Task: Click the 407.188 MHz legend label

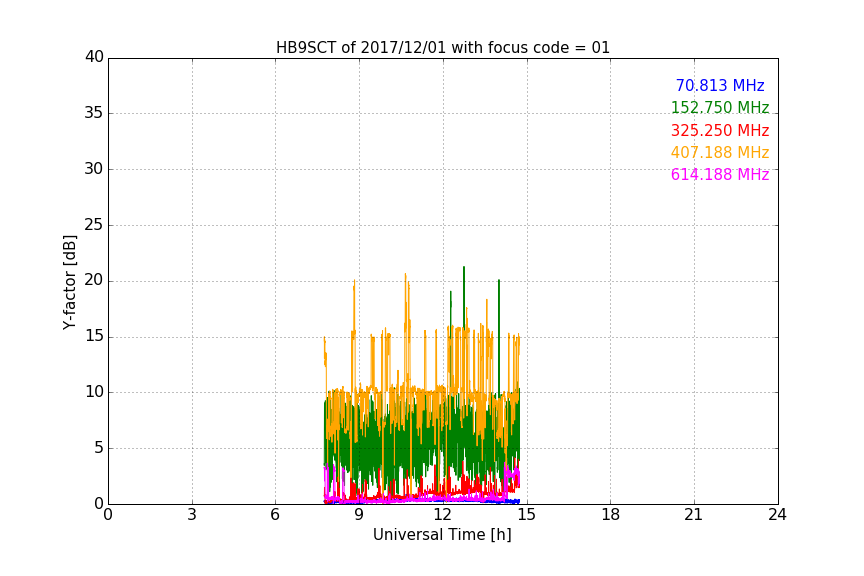Action: (720, 152)
